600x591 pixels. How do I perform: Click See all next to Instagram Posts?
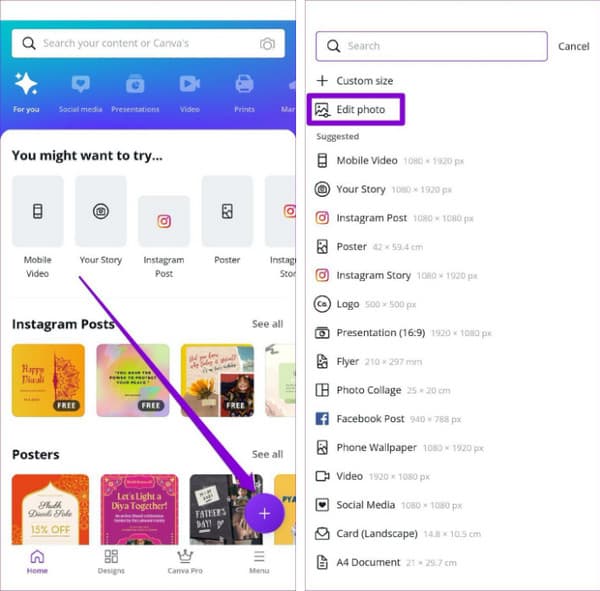[x=267, y=324]
